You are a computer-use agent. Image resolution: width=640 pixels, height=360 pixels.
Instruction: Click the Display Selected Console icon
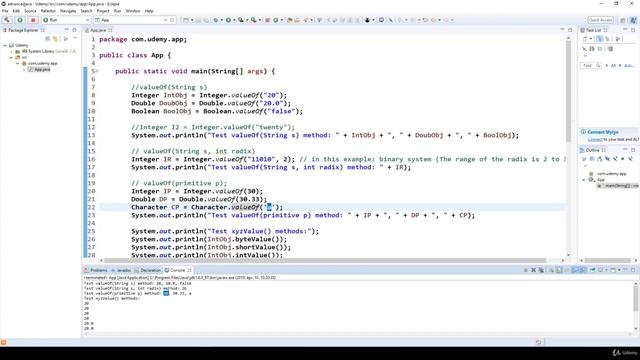pyautogui.click(x=601, y=270)
